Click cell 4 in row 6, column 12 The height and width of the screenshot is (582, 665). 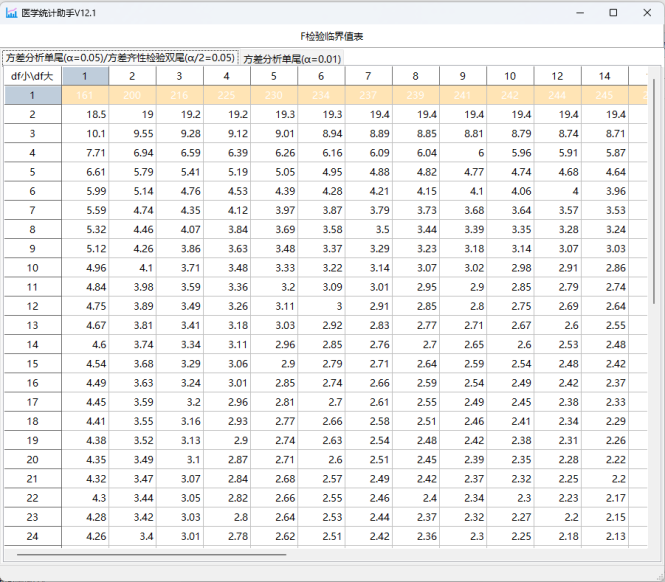558,191
